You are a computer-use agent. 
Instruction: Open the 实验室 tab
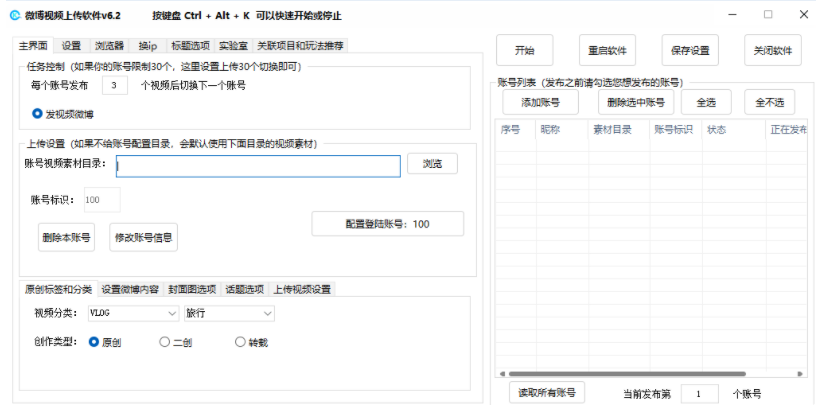click(233, 46)
